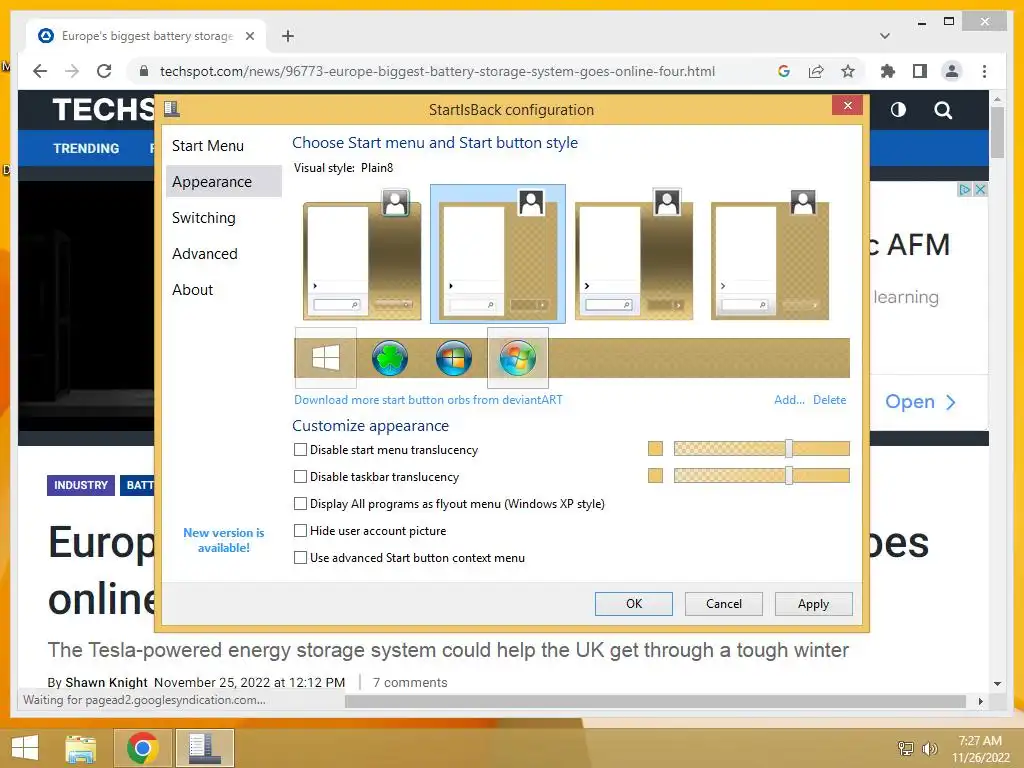The image size is (1024, 768).
Task: Open the Switching section
Action: [x=223, y=217]
